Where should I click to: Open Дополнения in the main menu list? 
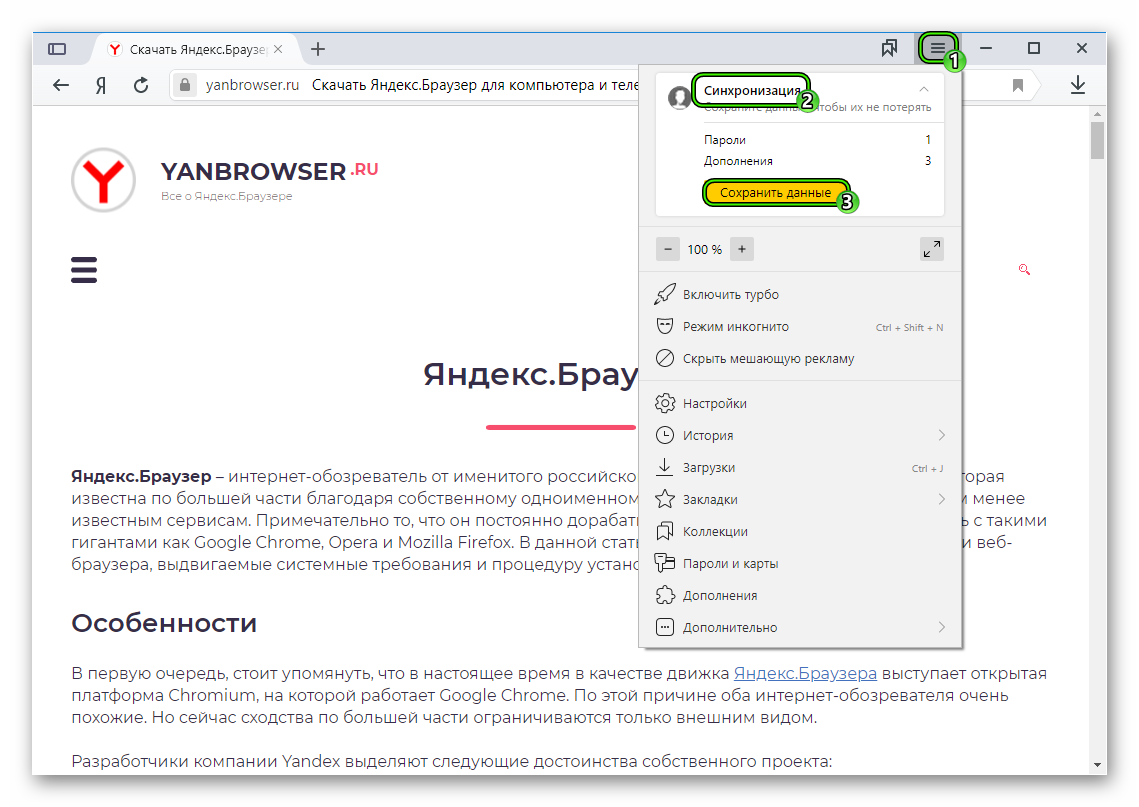click(x=800, y=595)
